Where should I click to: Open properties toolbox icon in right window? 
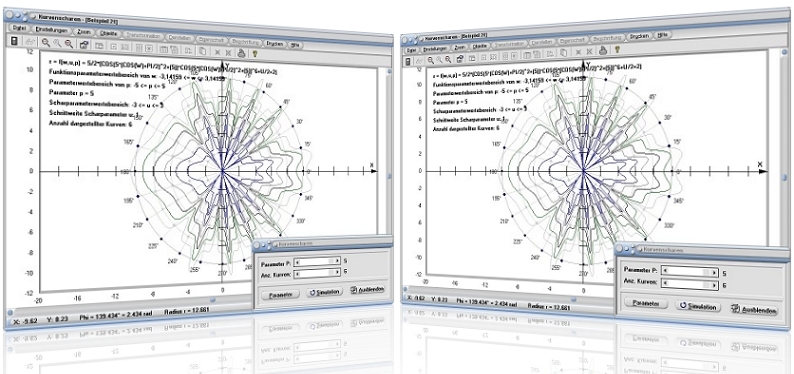460,58
